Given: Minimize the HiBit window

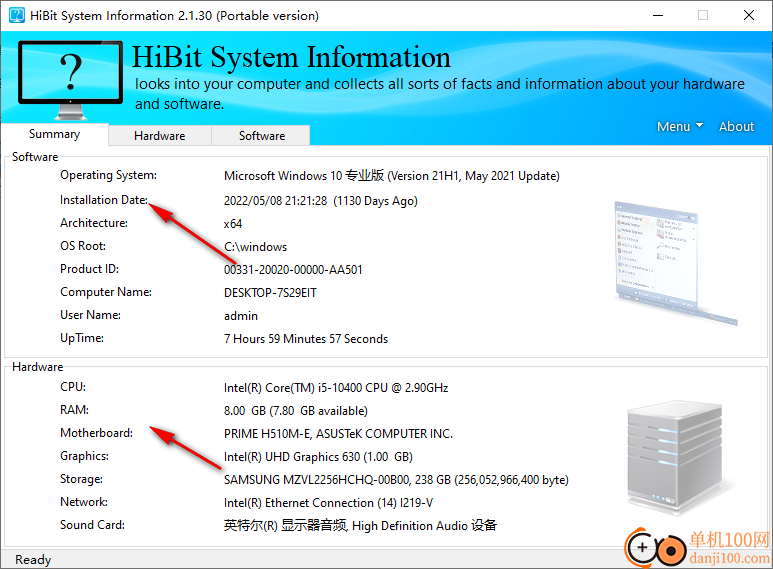Looking at the screenshot, I should pos(658,15).
